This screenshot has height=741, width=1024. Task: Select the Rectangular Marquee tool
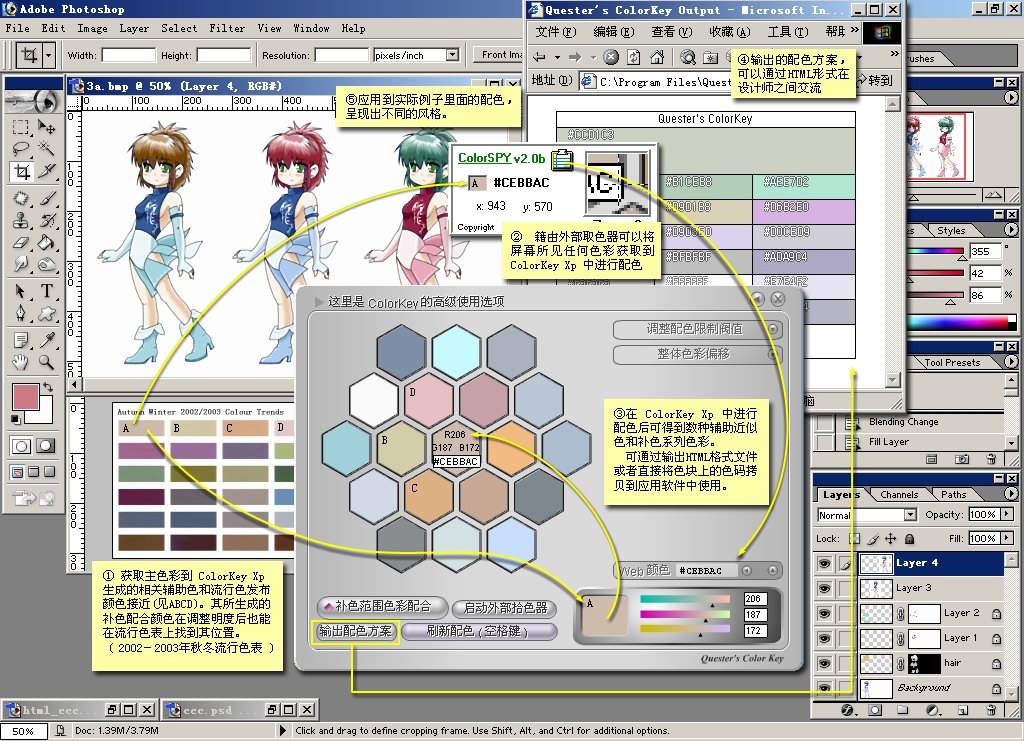click(x=20, y=127)
